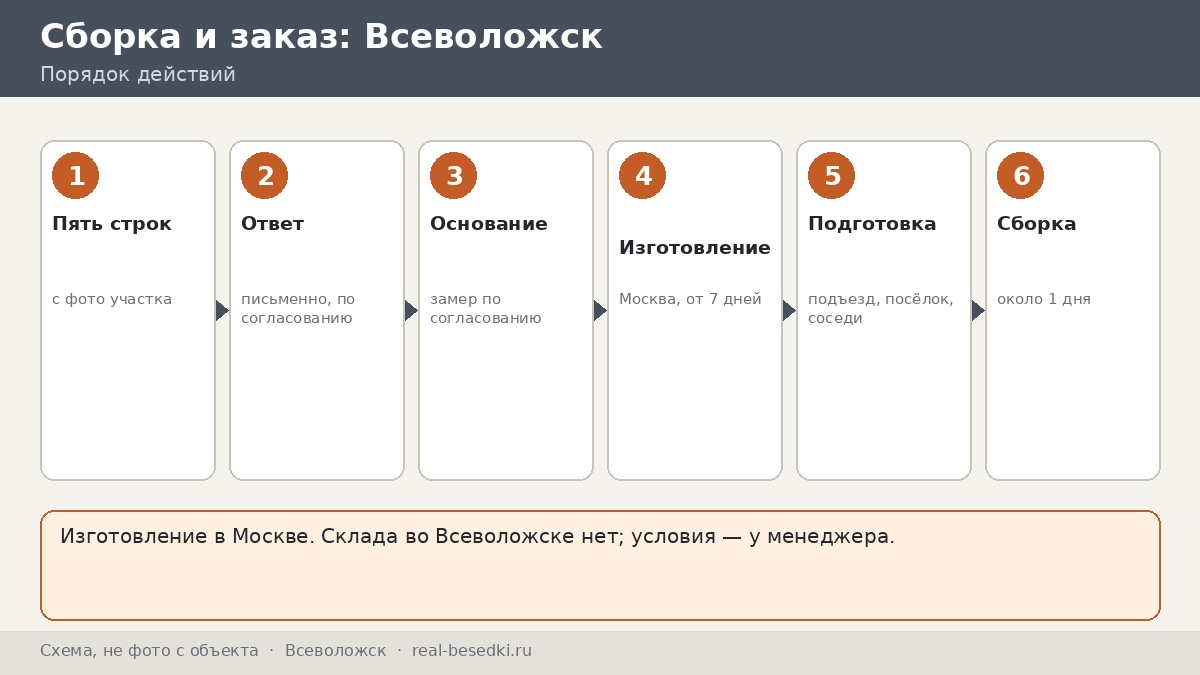
Task: Click the 'подъезд, посёлок, соседи' description
Action: [x=881, y=309]
